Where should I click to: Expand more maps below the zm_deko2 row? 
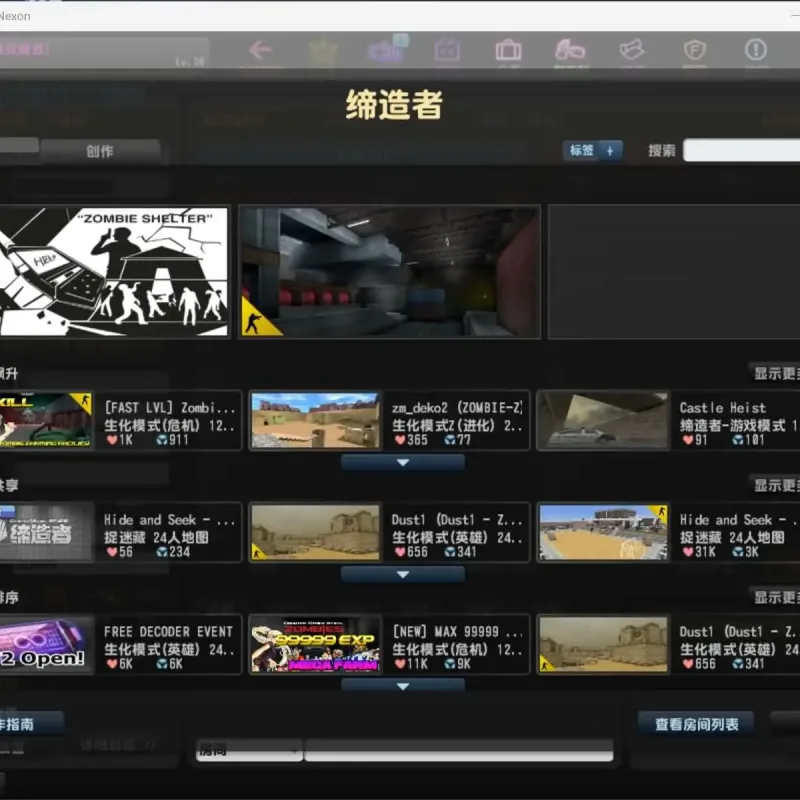[403, 462]
